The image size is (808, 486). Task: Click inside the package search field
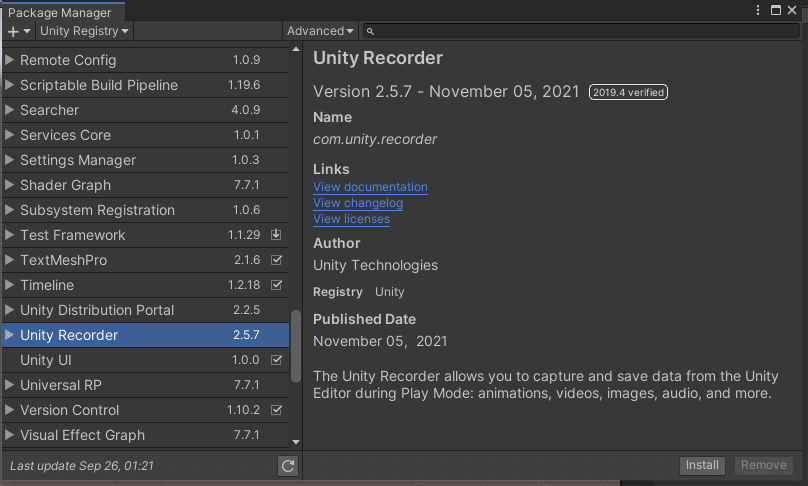click(580, 32)
